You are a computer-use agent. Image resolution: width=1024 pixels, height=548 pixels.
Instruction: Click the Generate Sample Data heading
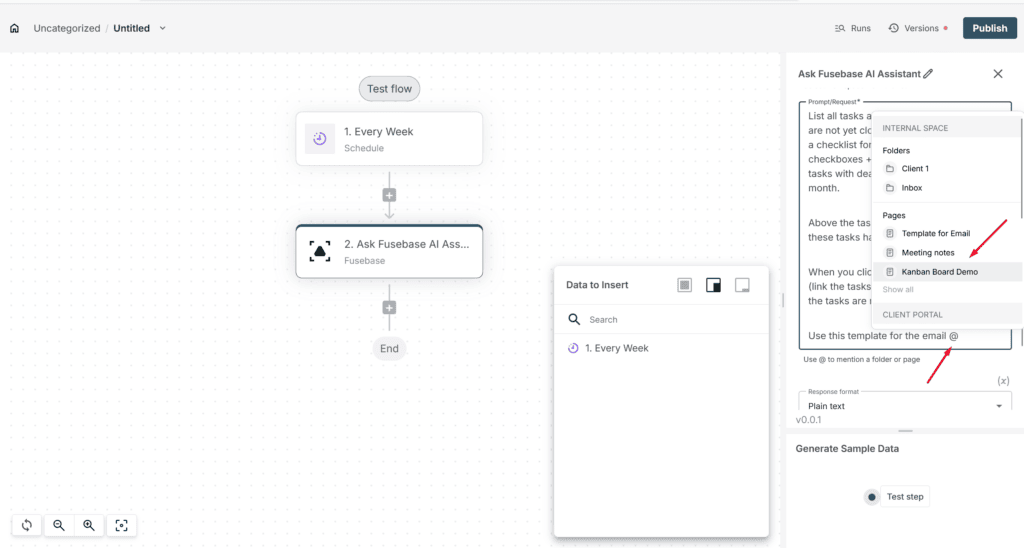(847, 449)
